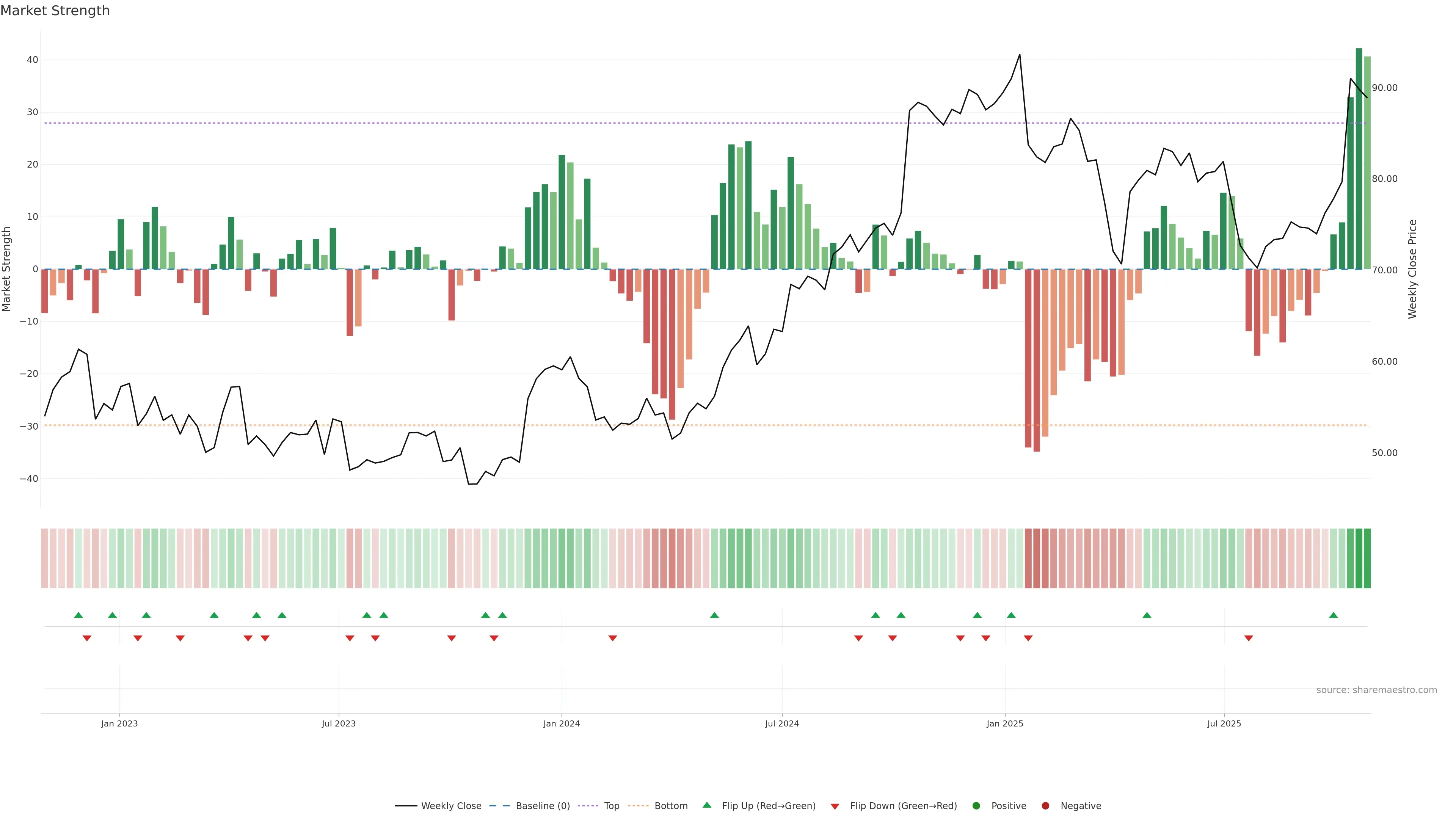Click the last green flip-up marker
Viewport: 1456px width, 819px height.
pyautogui.click(x=1334, y=615)
